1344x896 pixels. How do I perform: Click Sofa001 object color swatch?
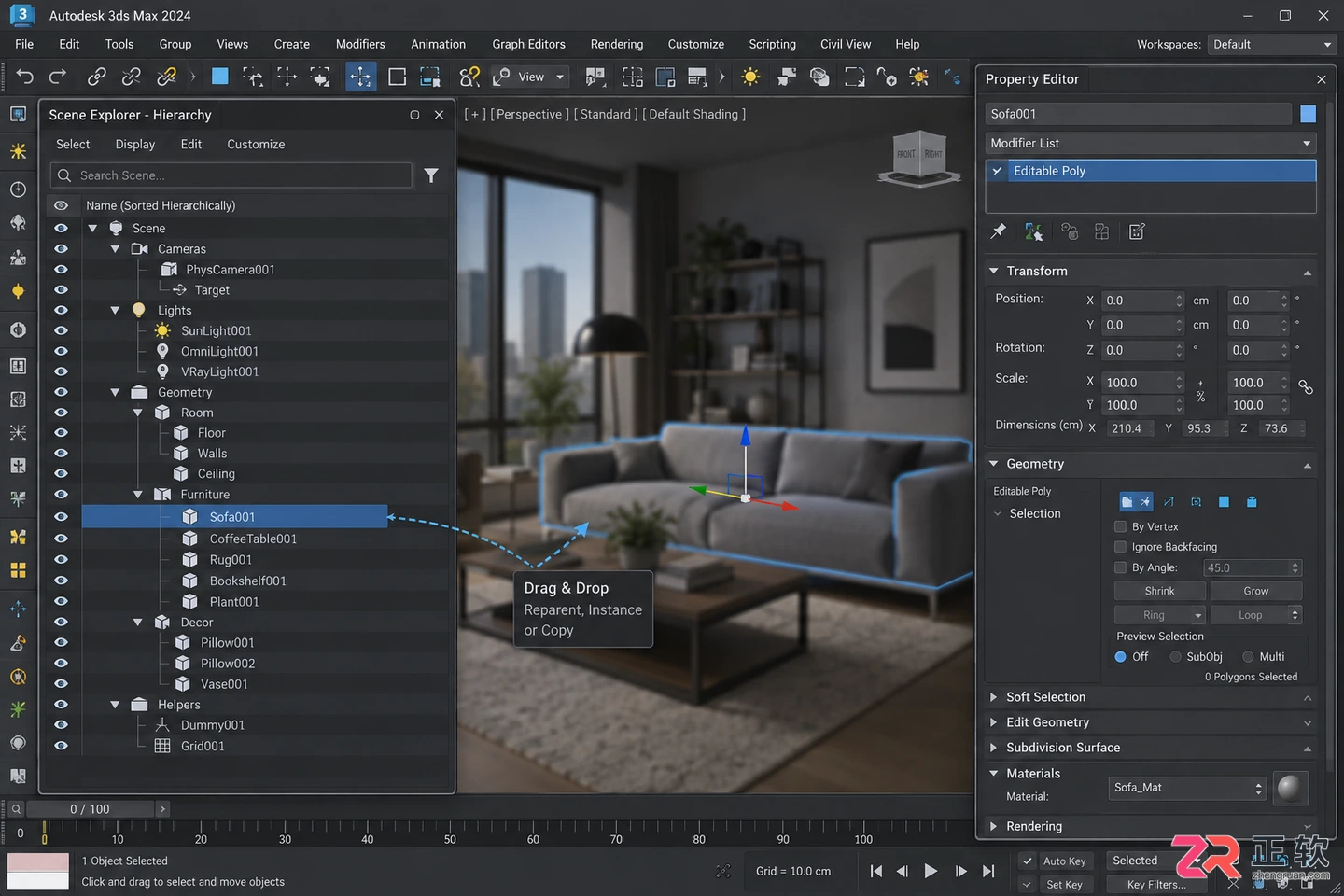pyautogui.click(x=1308, y=114)
